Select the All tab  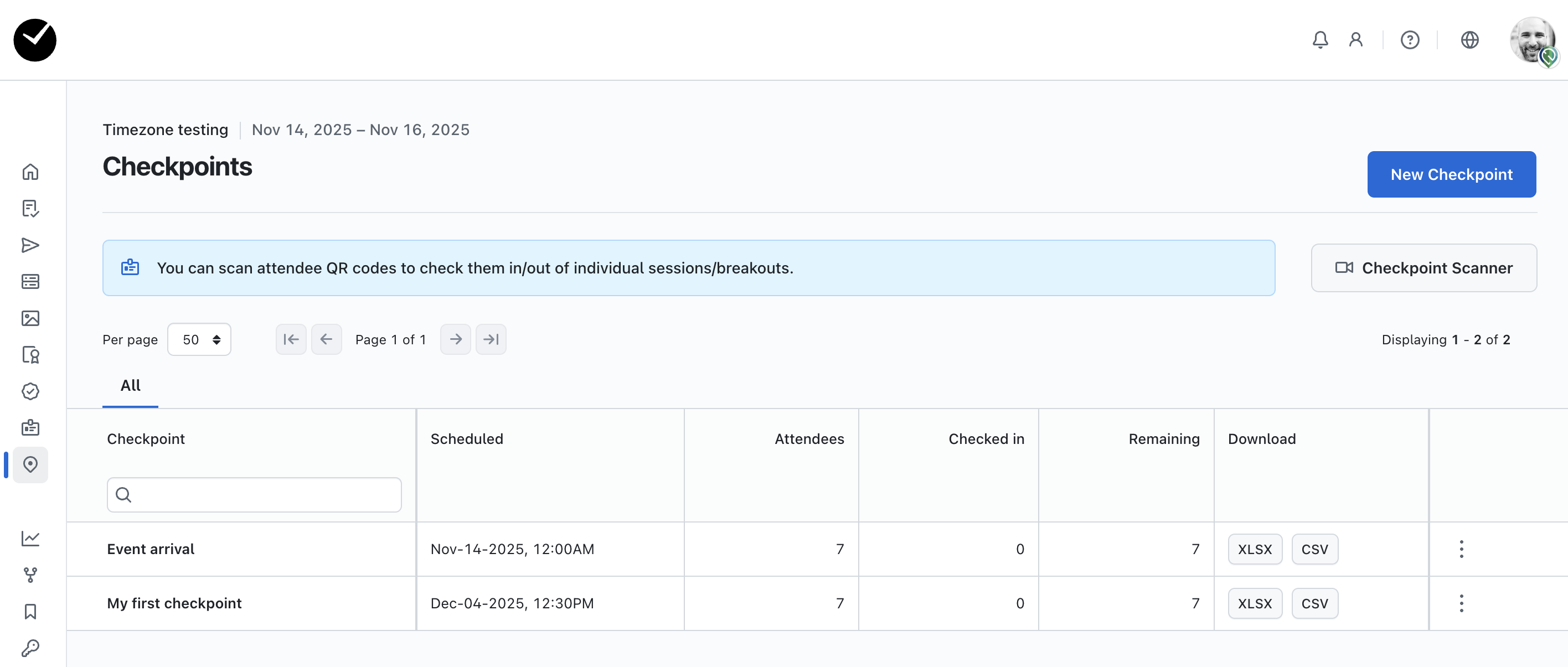(x=130, y=386)
